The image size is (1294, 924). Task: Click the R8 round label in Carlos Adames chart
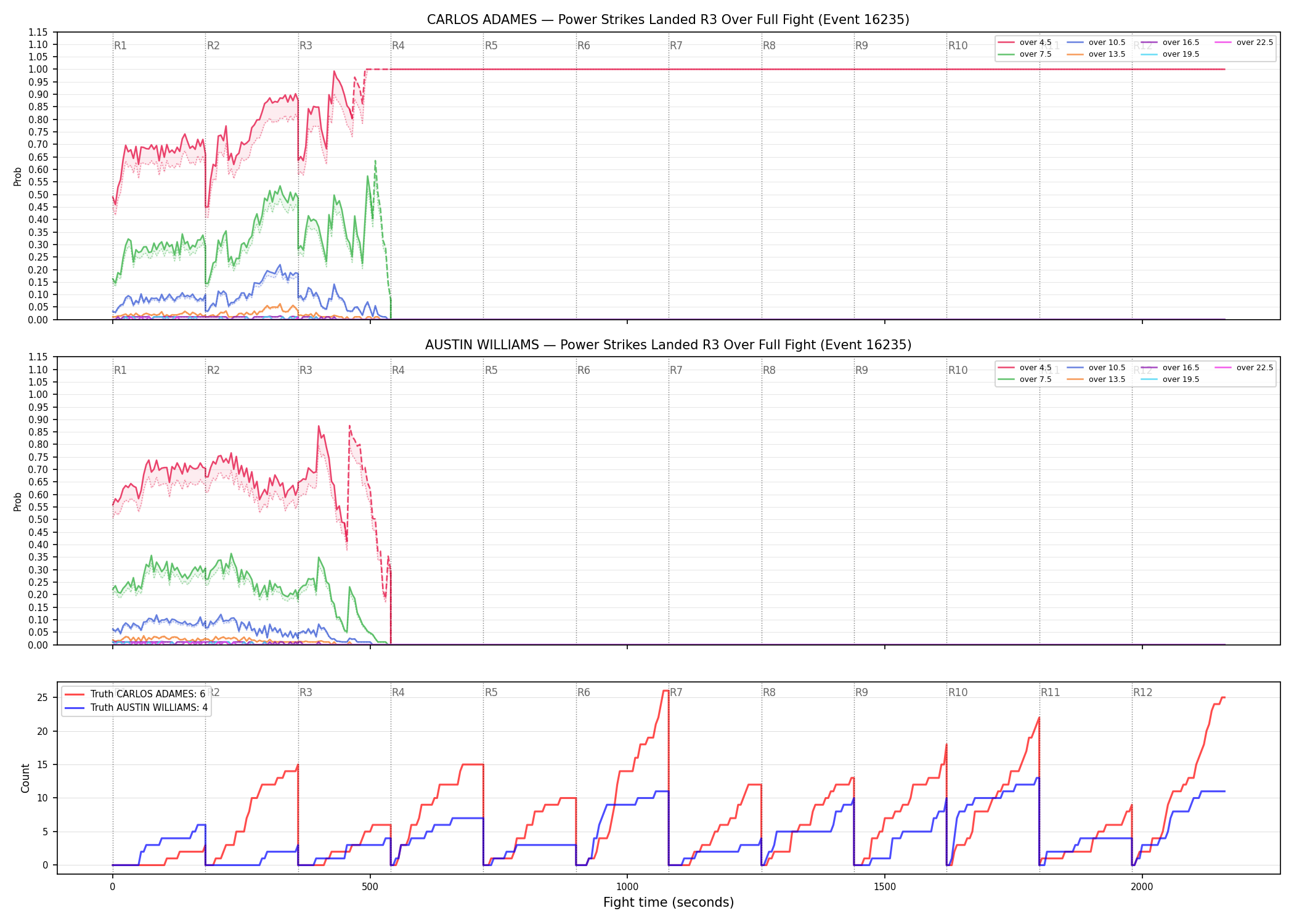769,46
